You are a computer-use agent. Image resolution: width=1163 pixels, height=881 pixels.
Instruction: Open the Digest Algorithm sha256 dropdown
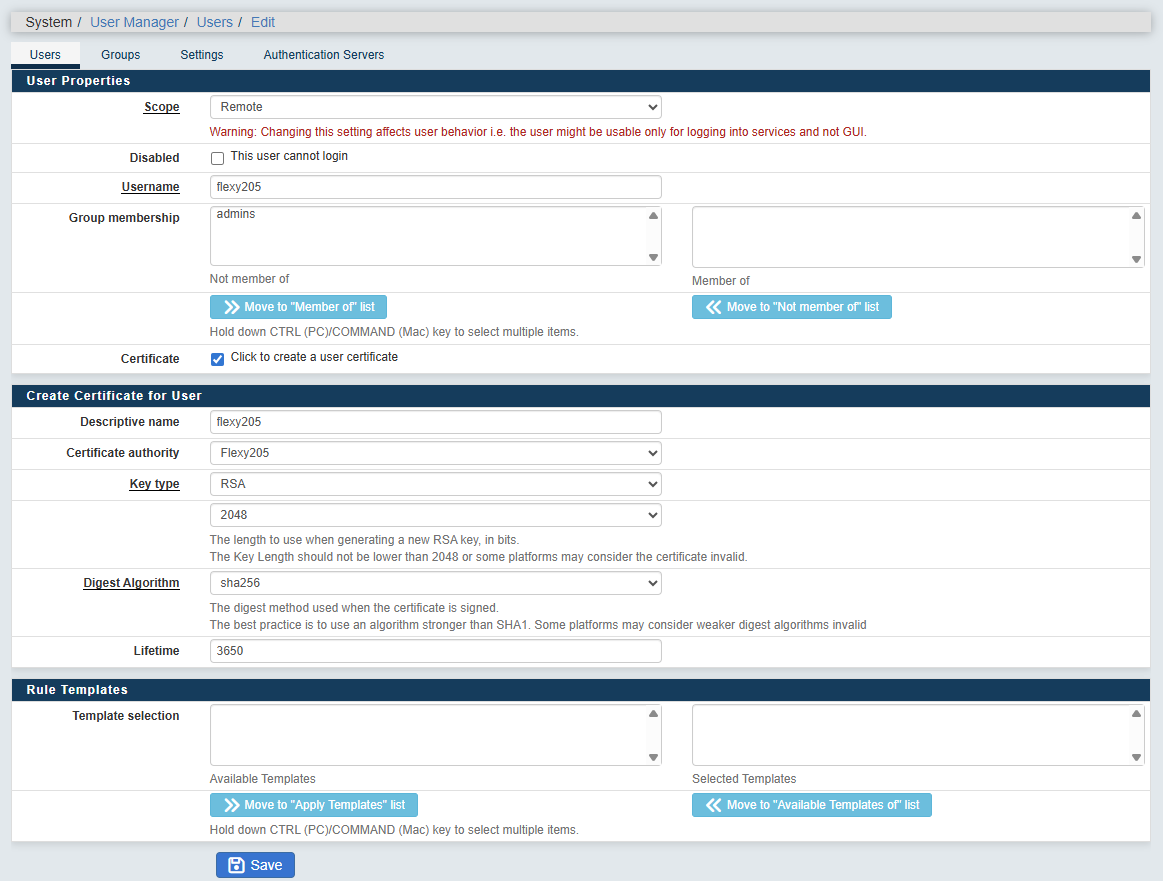(435, 583)
